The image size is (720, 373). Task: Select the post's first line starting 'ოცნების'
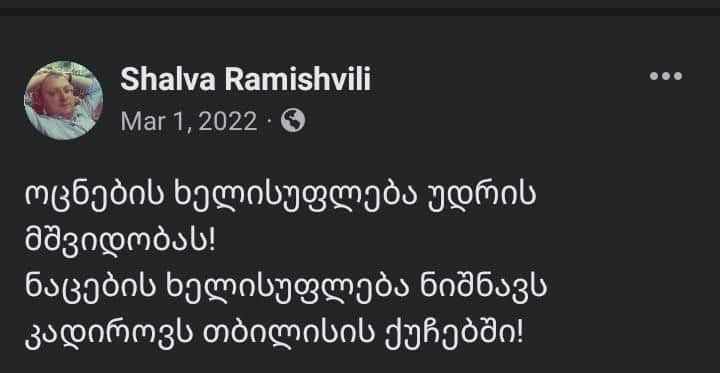[x=280, y=197]
